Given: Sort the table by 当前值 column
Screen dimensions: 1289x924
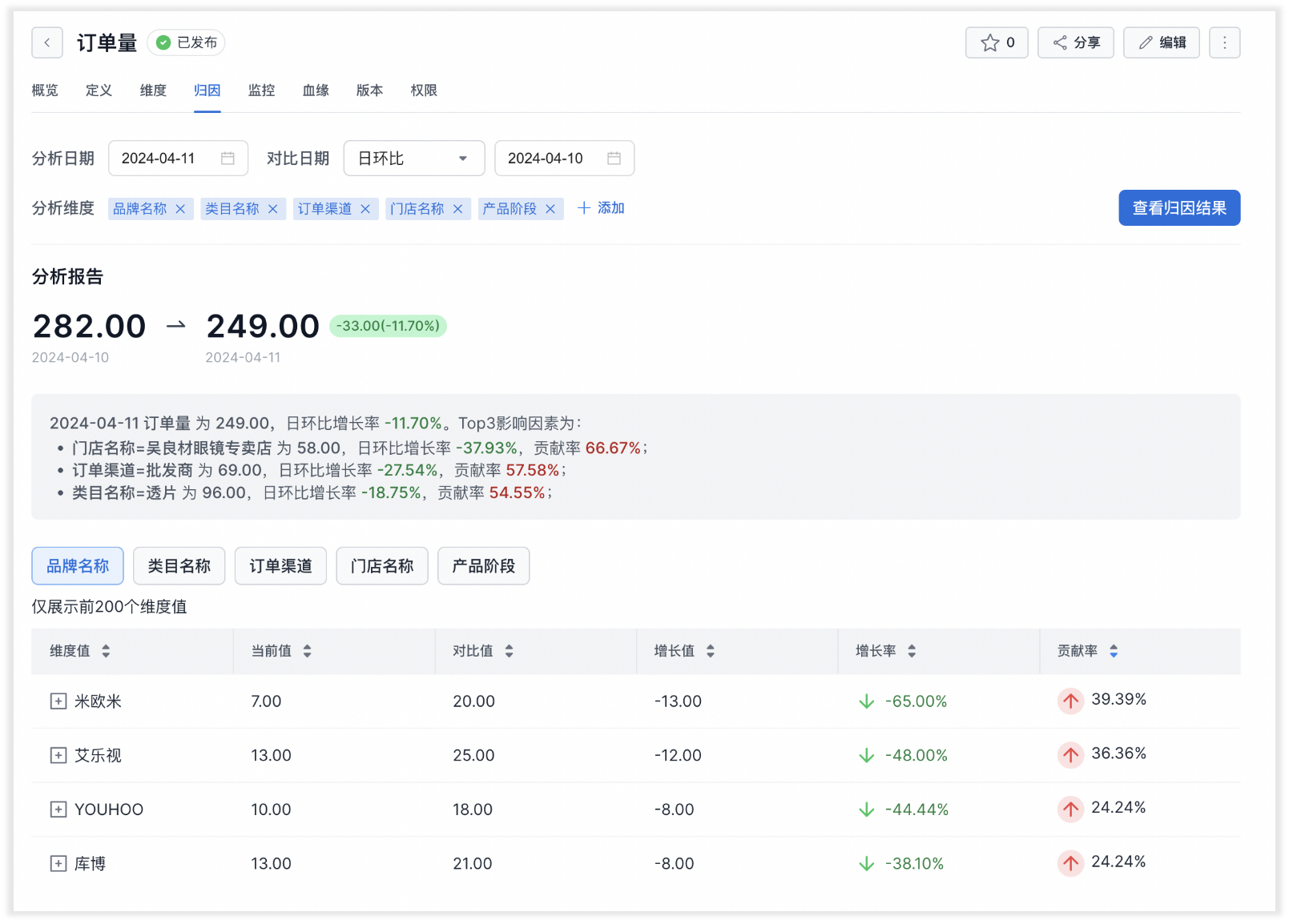Looking at the screenshot, I should pos(307,652).
